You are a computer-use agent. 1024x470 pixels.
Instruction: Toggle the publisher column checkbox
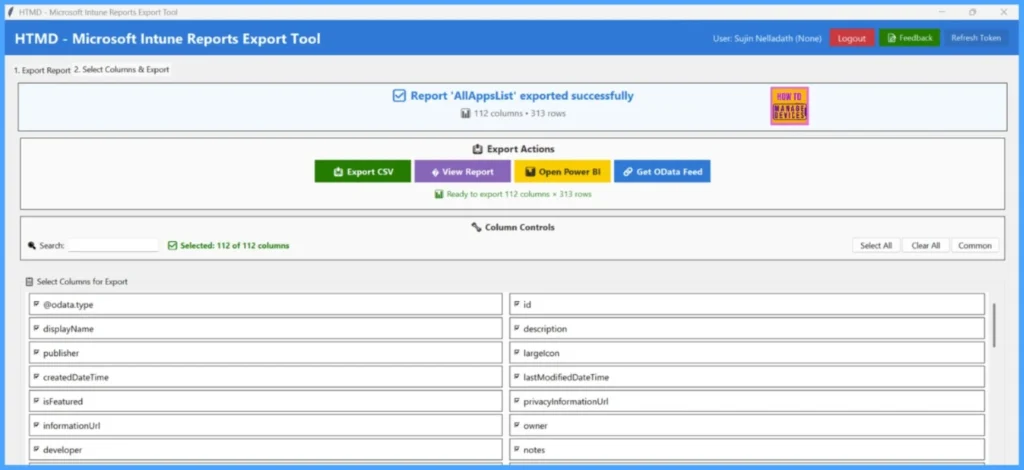tap(36, 352)
